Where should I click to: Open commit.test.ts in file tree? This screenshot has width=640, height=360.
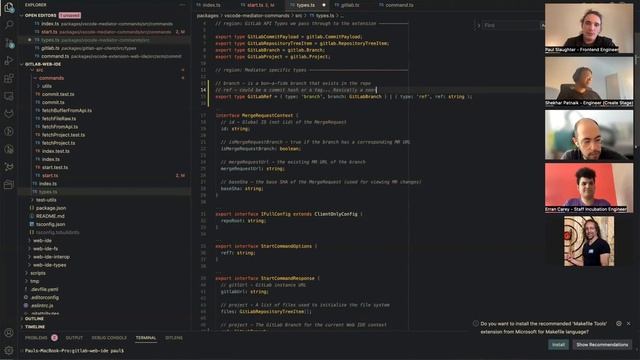coord(58,94)
